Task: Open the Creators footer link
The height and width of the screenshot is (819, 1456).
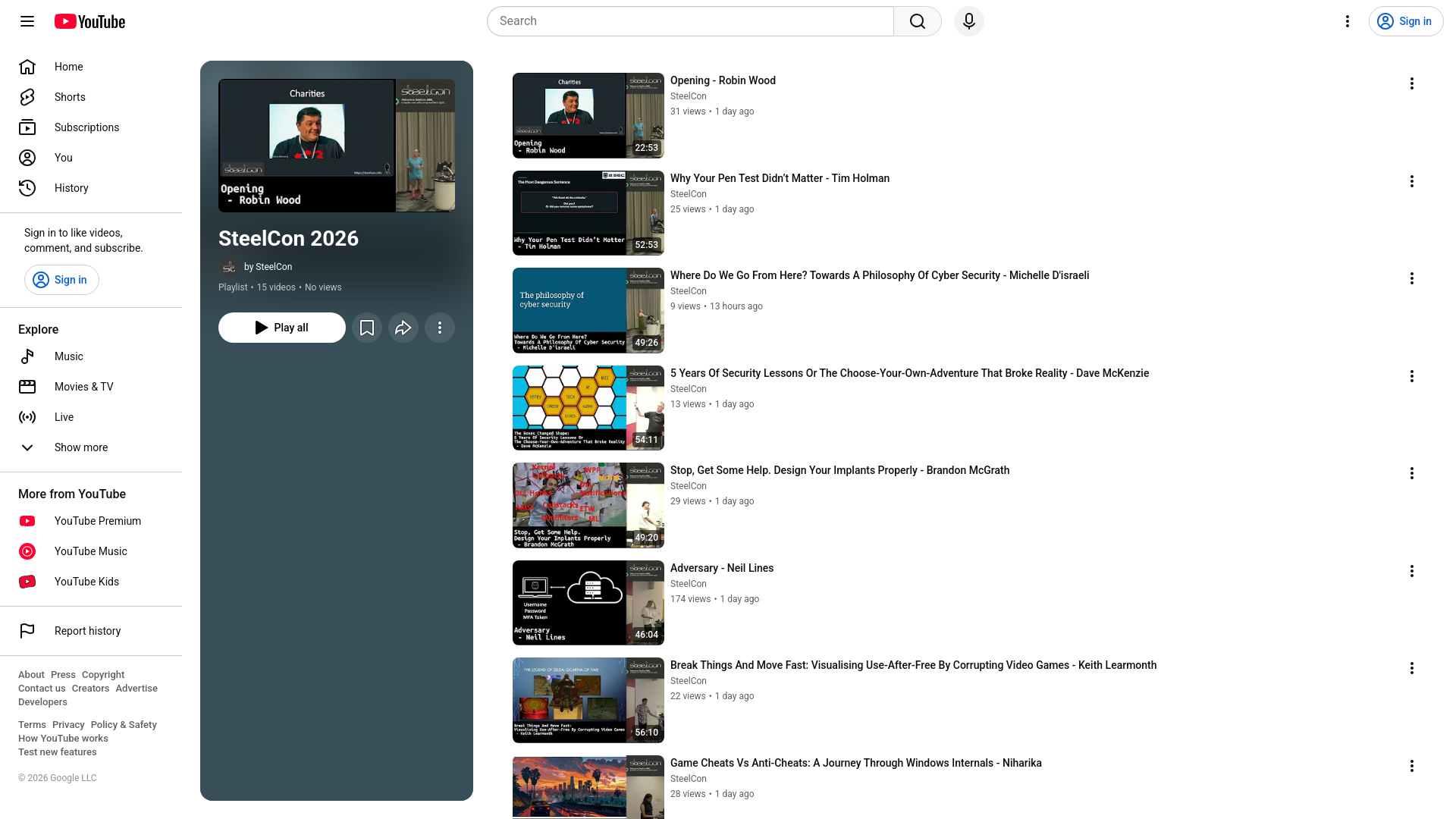Action: (x=90, y=689)
